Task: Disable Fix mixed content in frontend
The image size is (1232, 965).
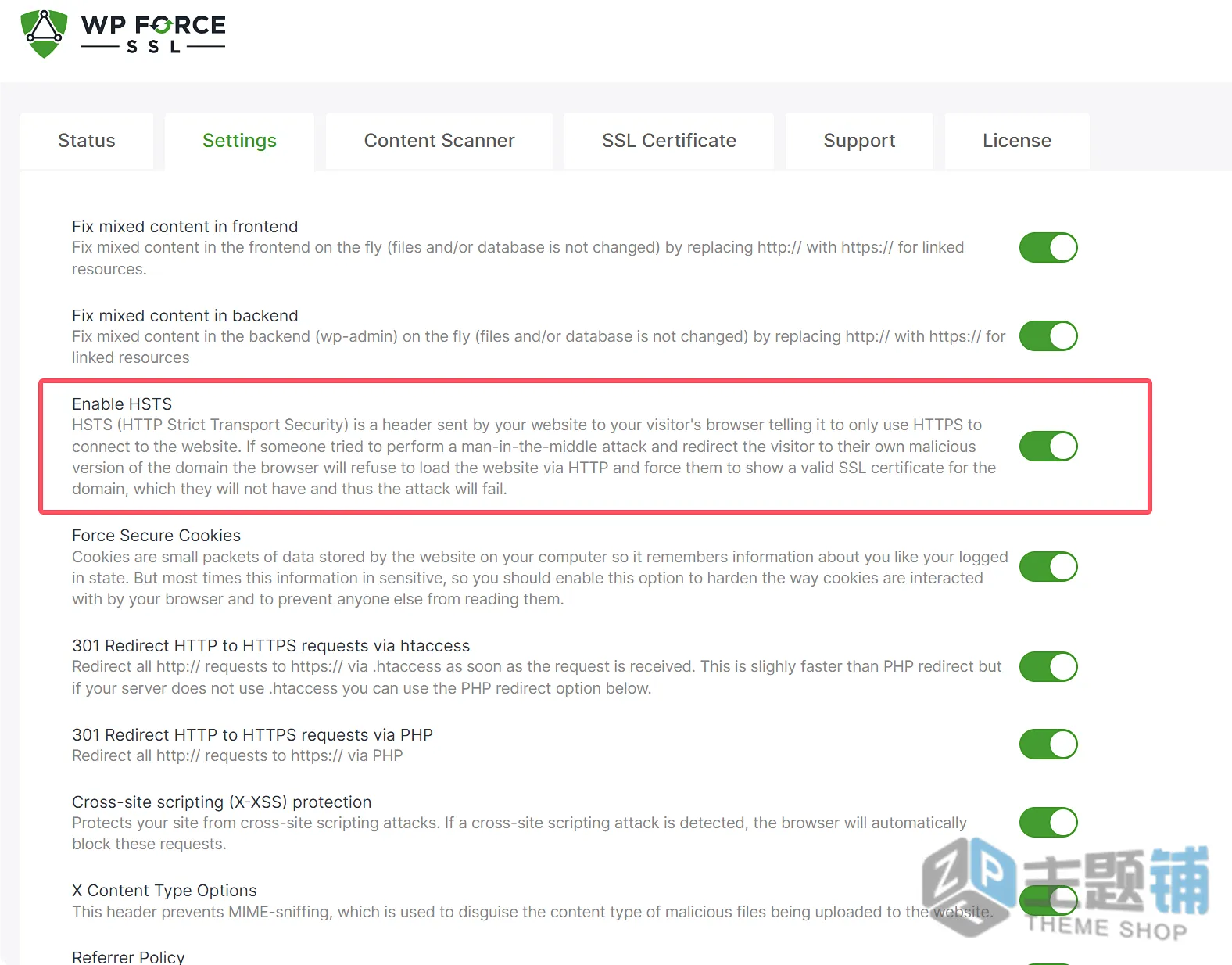Action: click(1048, 247)
